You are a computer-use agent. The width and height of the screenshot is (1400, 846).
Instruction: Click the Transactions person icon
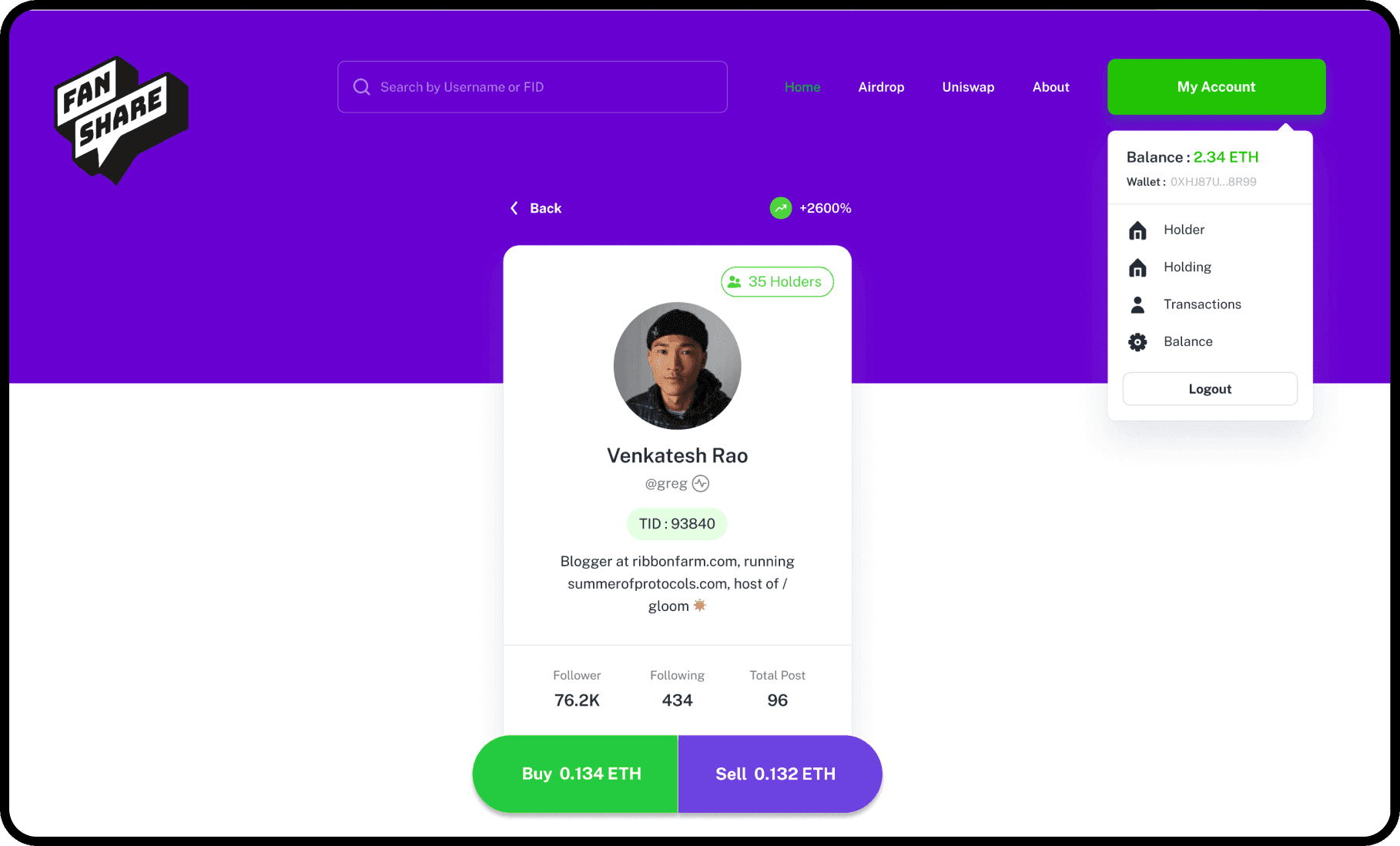pyautogui.click(x=1137, y=304)
